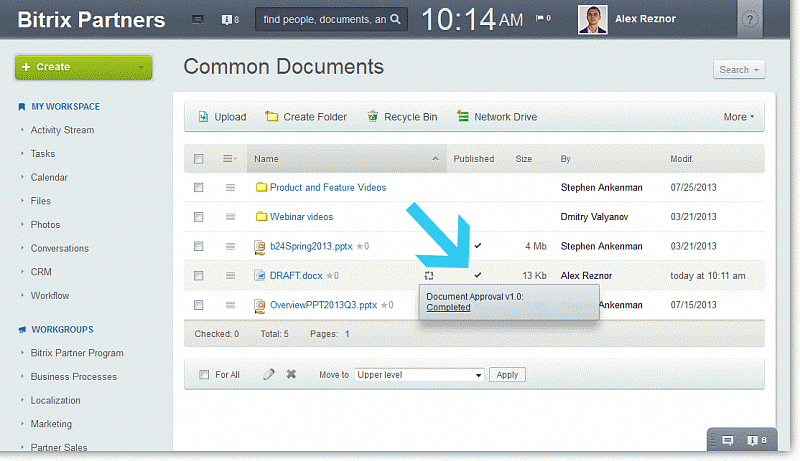Image resolution: width=800 pixels, height=461 pixels.
Task: Open Alex Reznor's profile photo
Action: 592,19
